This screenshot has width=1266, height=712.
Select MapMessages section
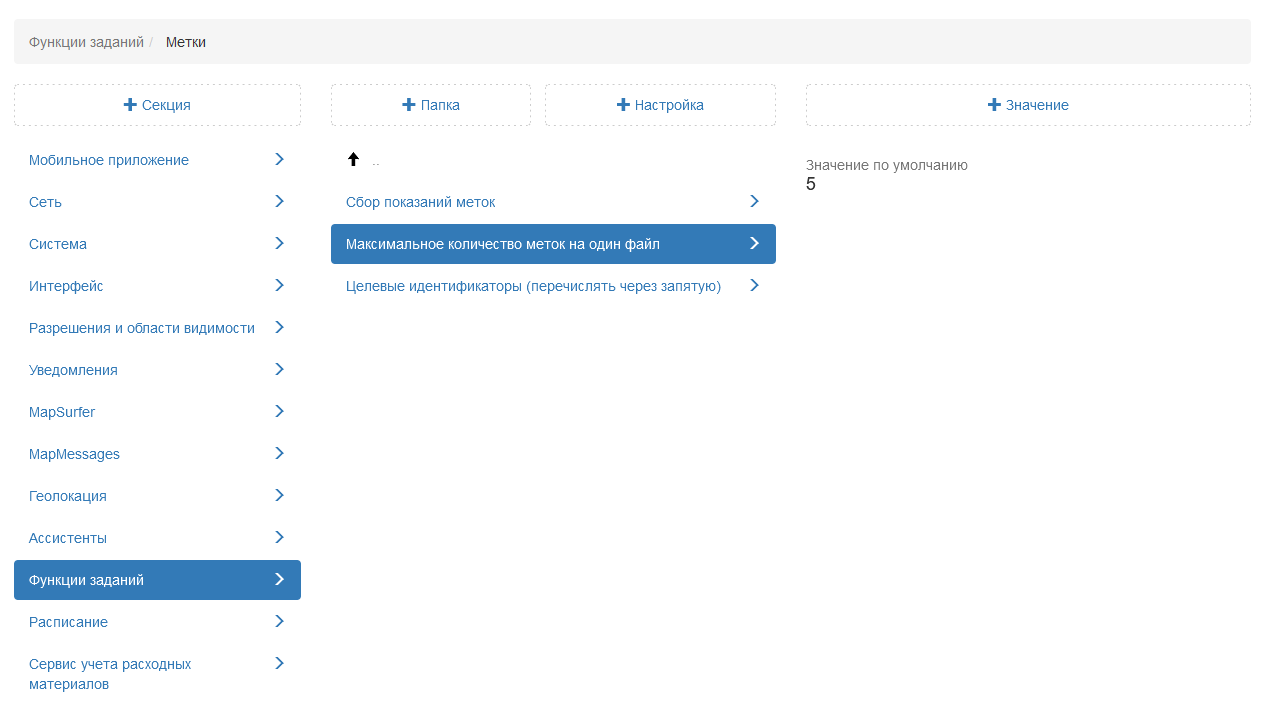click(x=157, y=454)
